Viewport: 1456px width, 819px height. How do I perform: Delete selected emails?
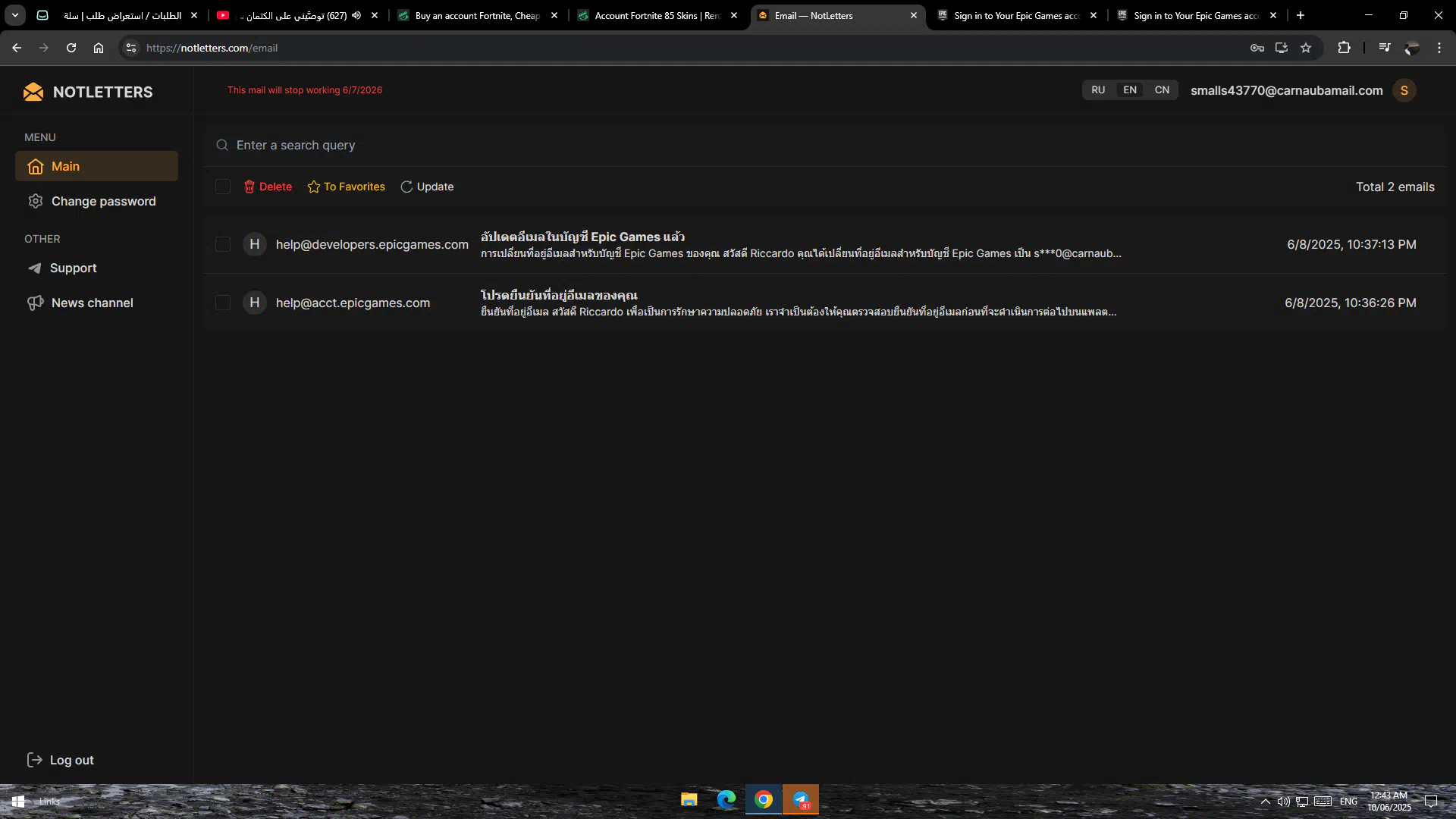click(268, 187)
